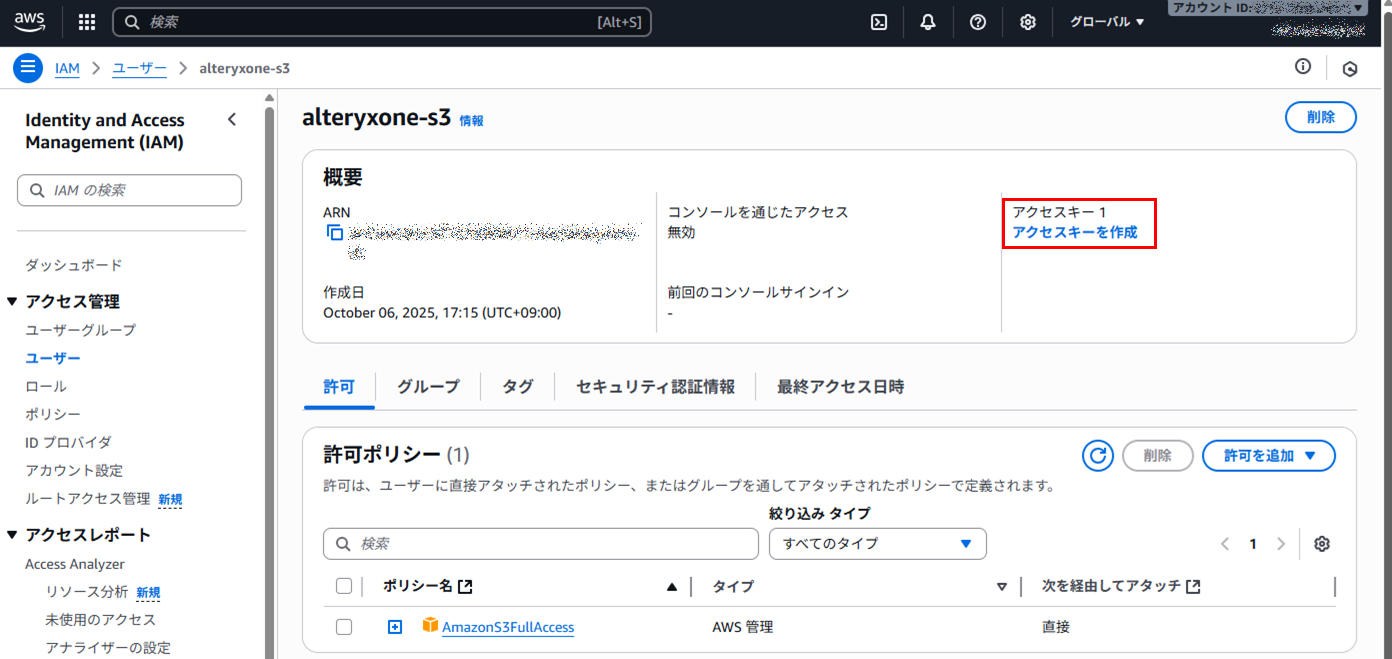Launch the CloudShell terminal icon

(x=879, y=22)
